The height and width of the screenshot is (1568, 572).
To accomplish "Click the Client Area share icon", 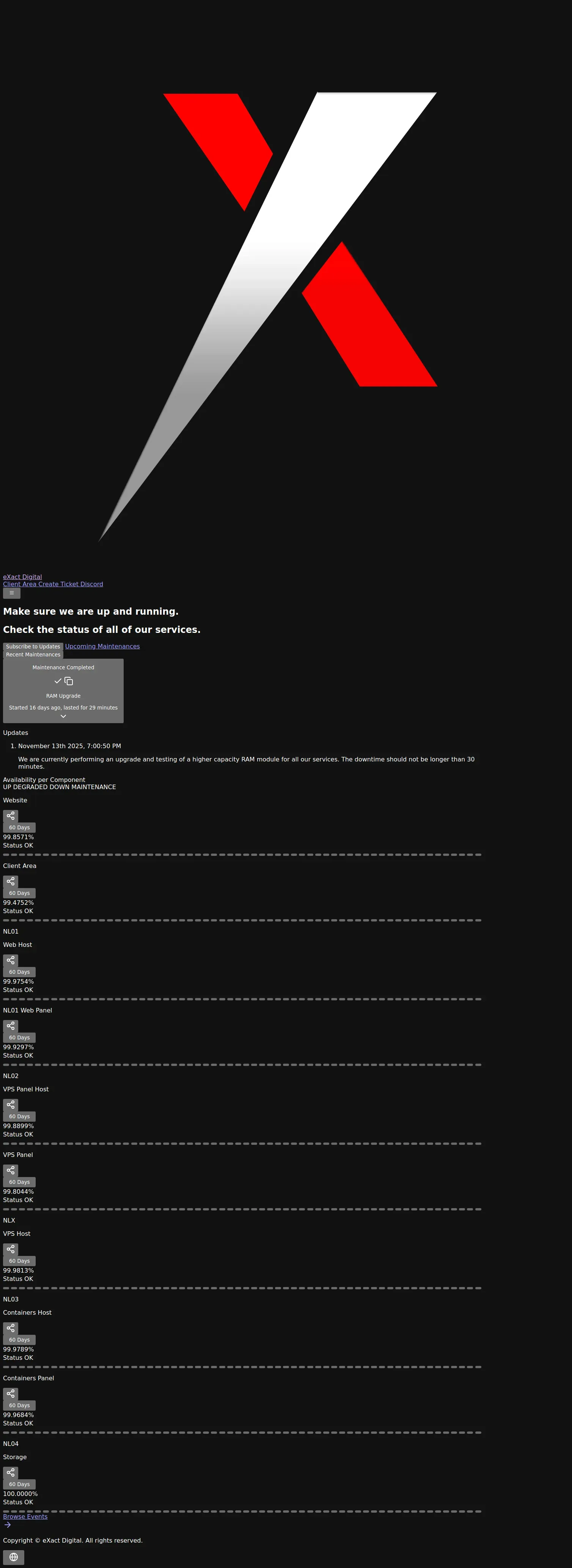I will pyautogui.click(x=10, y=881).
